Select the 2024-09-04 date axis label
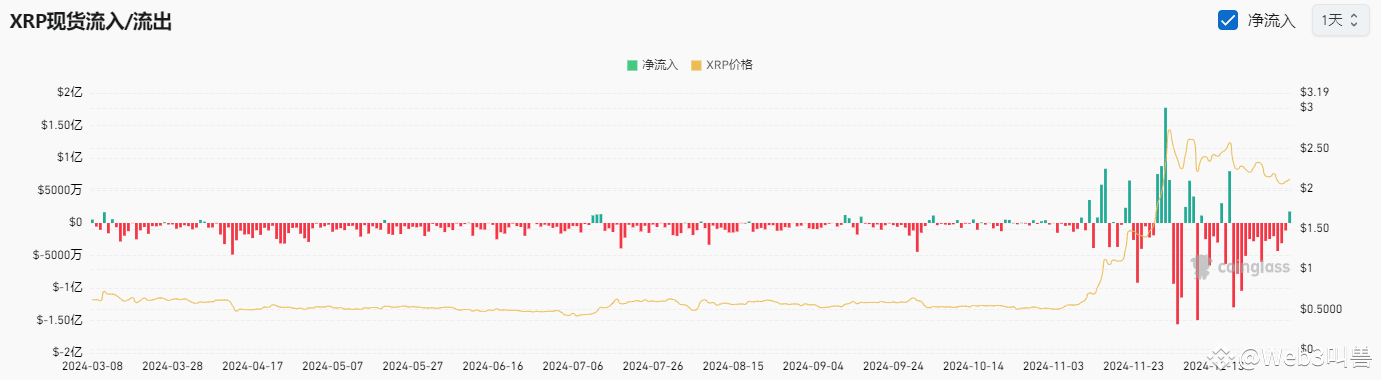 click(x=814, y=367)
